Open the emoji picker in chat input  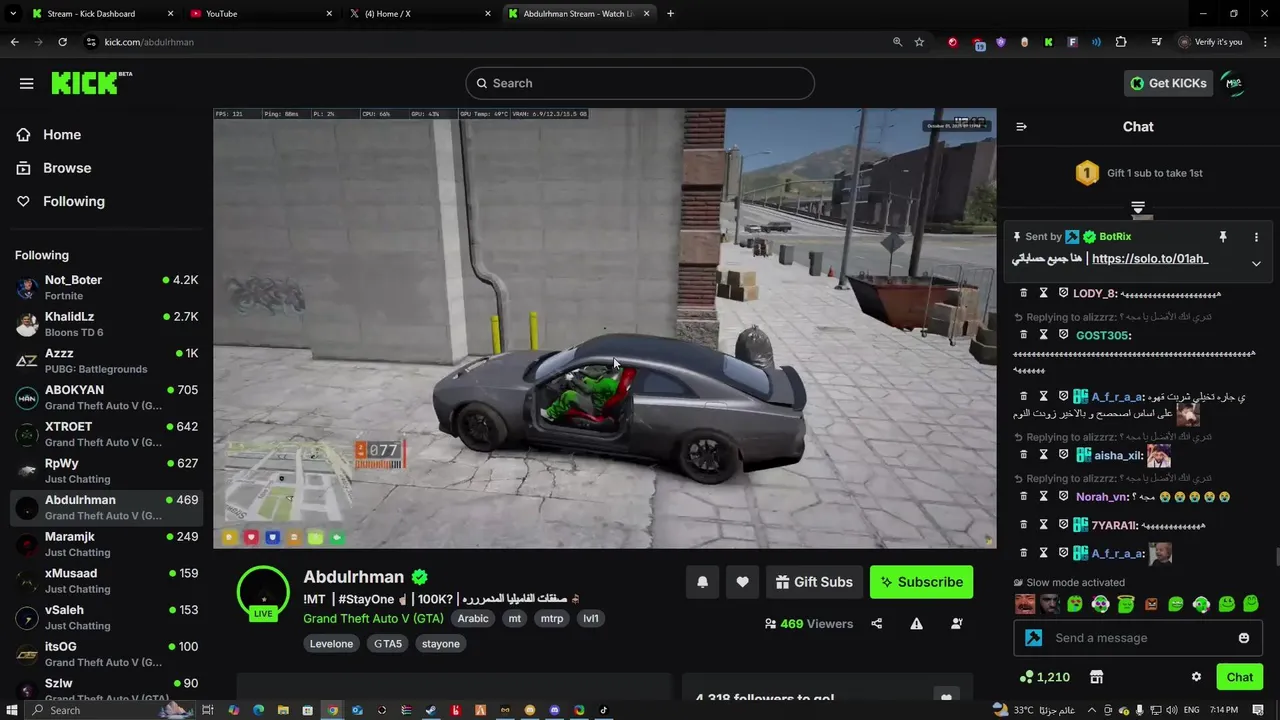tap(1244, 638)
